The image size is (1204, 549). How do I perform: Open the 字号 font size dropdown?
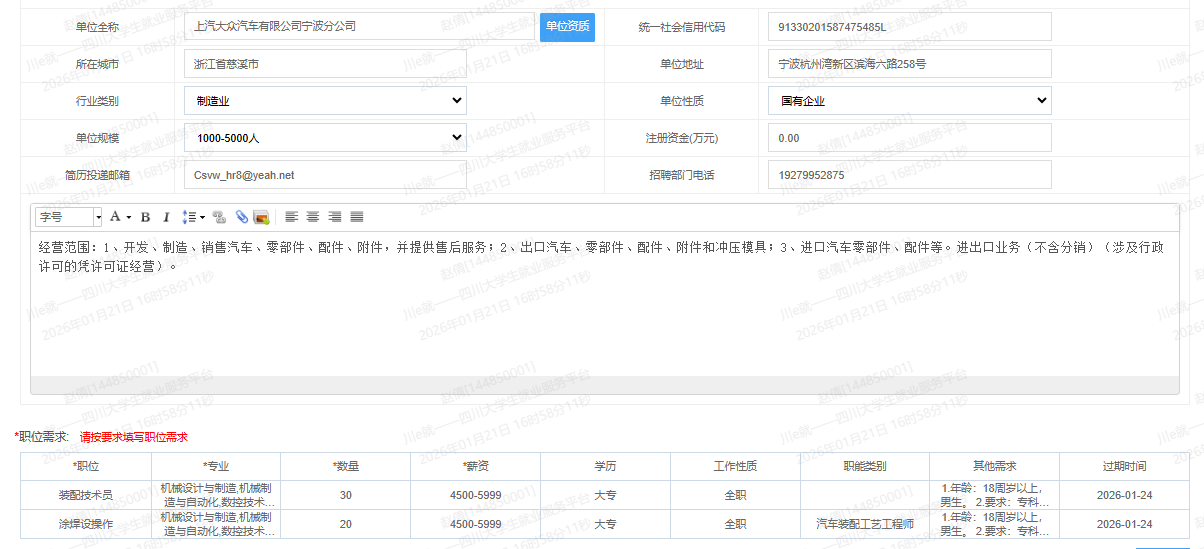click(69, 217)
